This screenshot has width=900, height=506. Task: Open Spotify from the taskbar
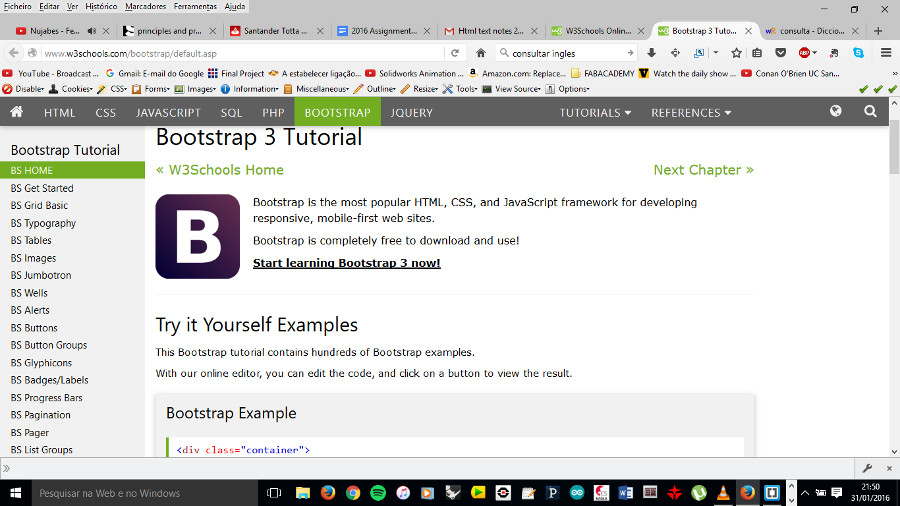[x=378, y=493]
